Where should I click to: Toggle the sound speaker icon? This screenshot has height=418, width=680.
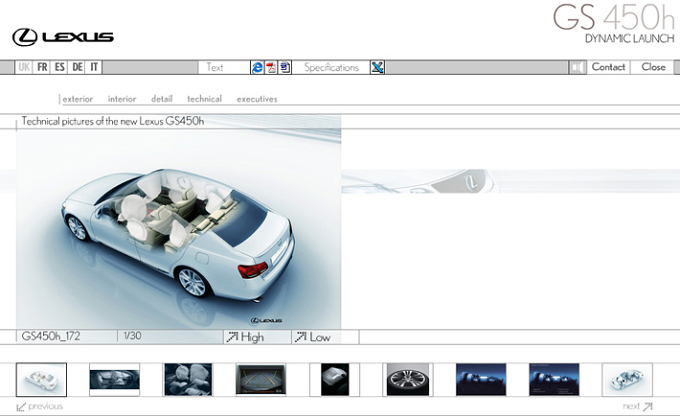click(x=577, y=67)
